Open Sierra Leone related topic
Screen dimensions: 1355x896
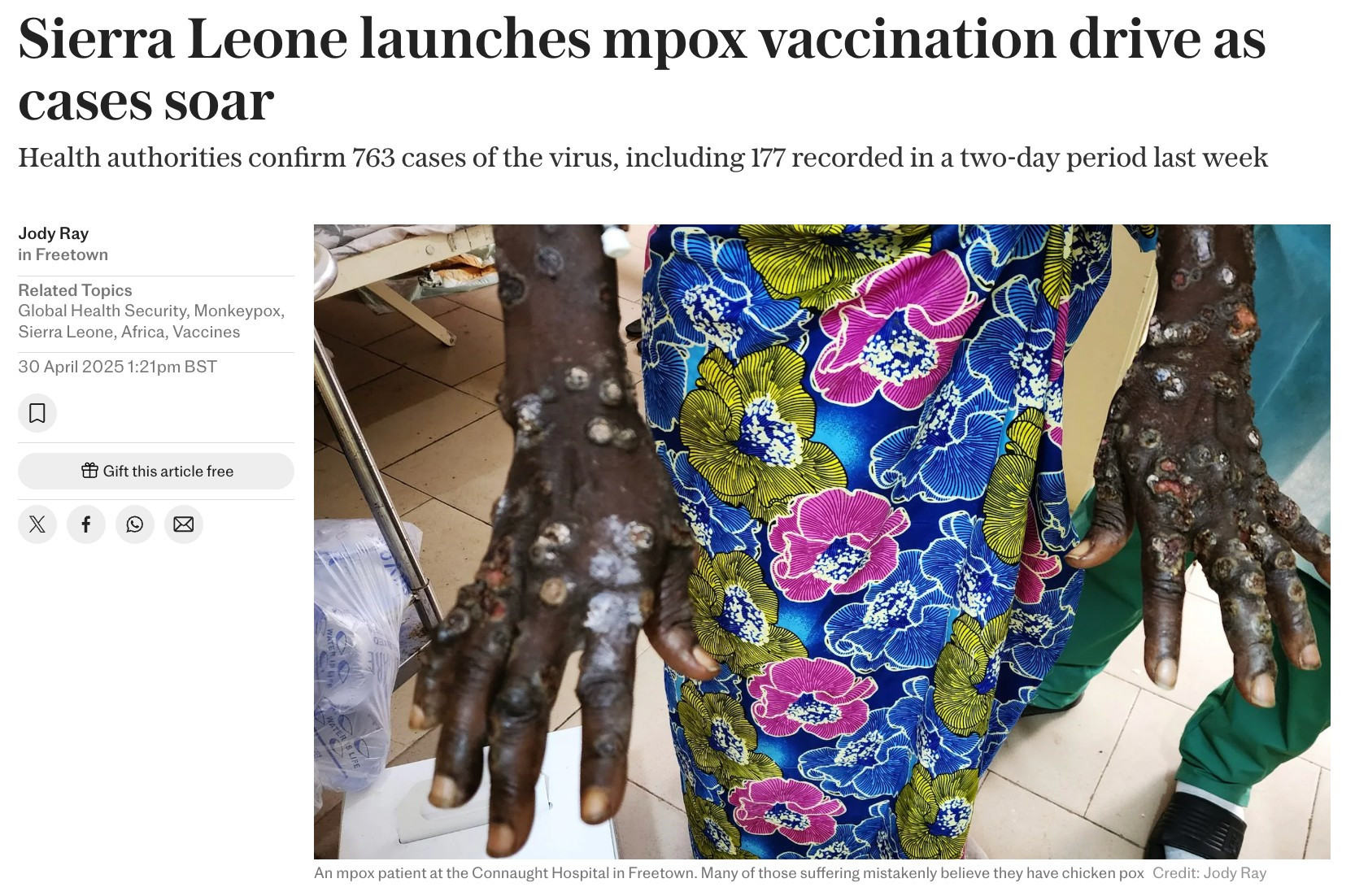click(65, 332)
